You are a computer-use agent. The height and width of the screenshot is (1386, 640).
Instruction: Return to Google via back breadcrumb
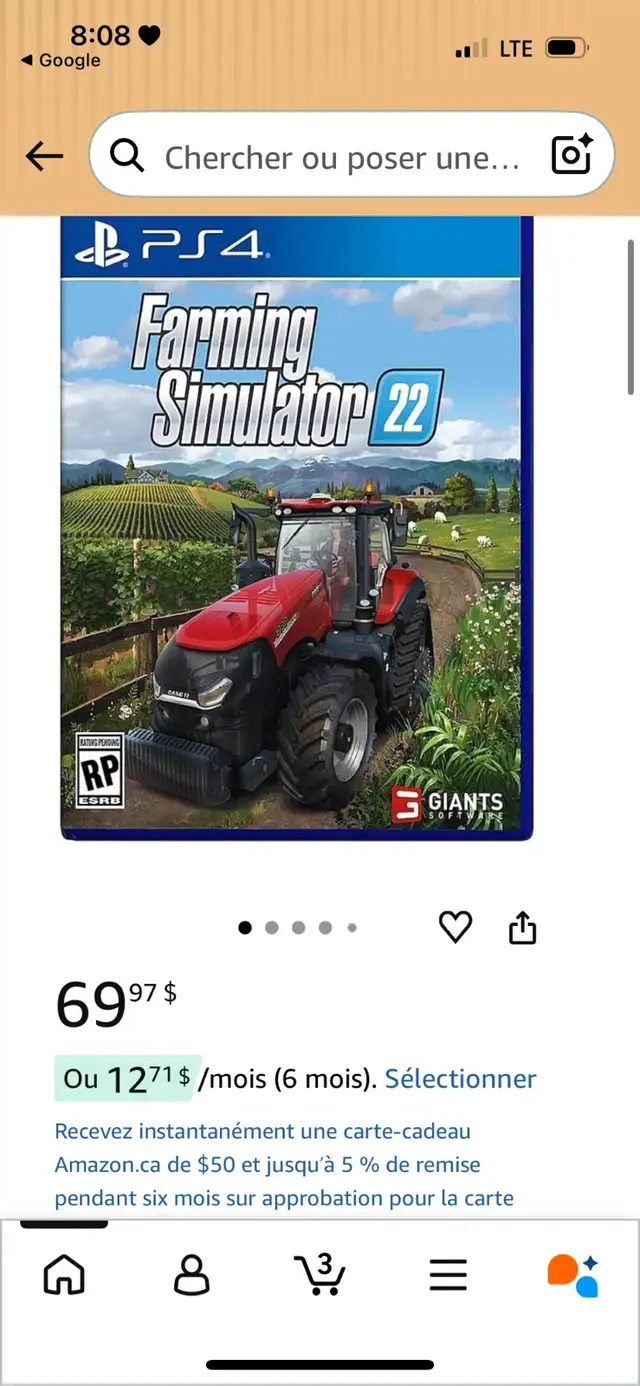coord(60,61)
